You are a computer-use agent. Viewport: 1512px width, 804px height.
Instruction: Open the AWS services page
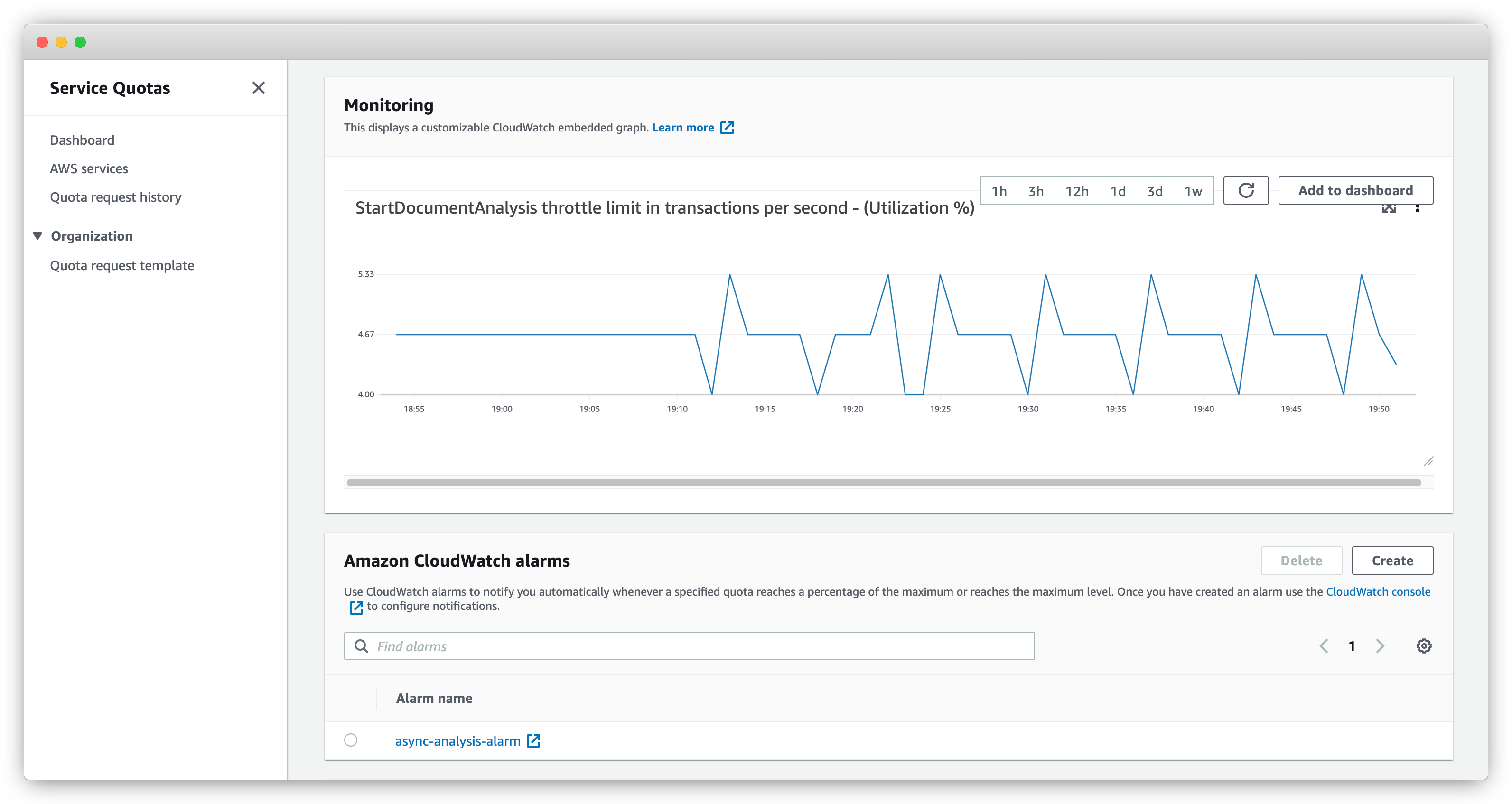coord(89,168)
